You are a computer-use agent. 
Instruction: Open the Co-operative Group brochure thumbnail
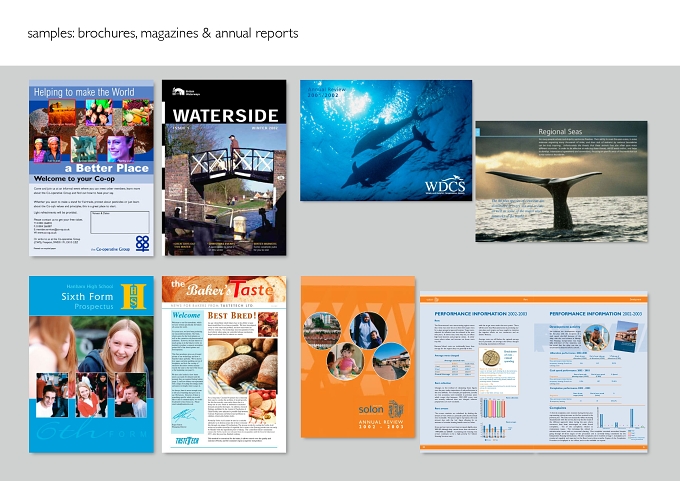[92, 168]
